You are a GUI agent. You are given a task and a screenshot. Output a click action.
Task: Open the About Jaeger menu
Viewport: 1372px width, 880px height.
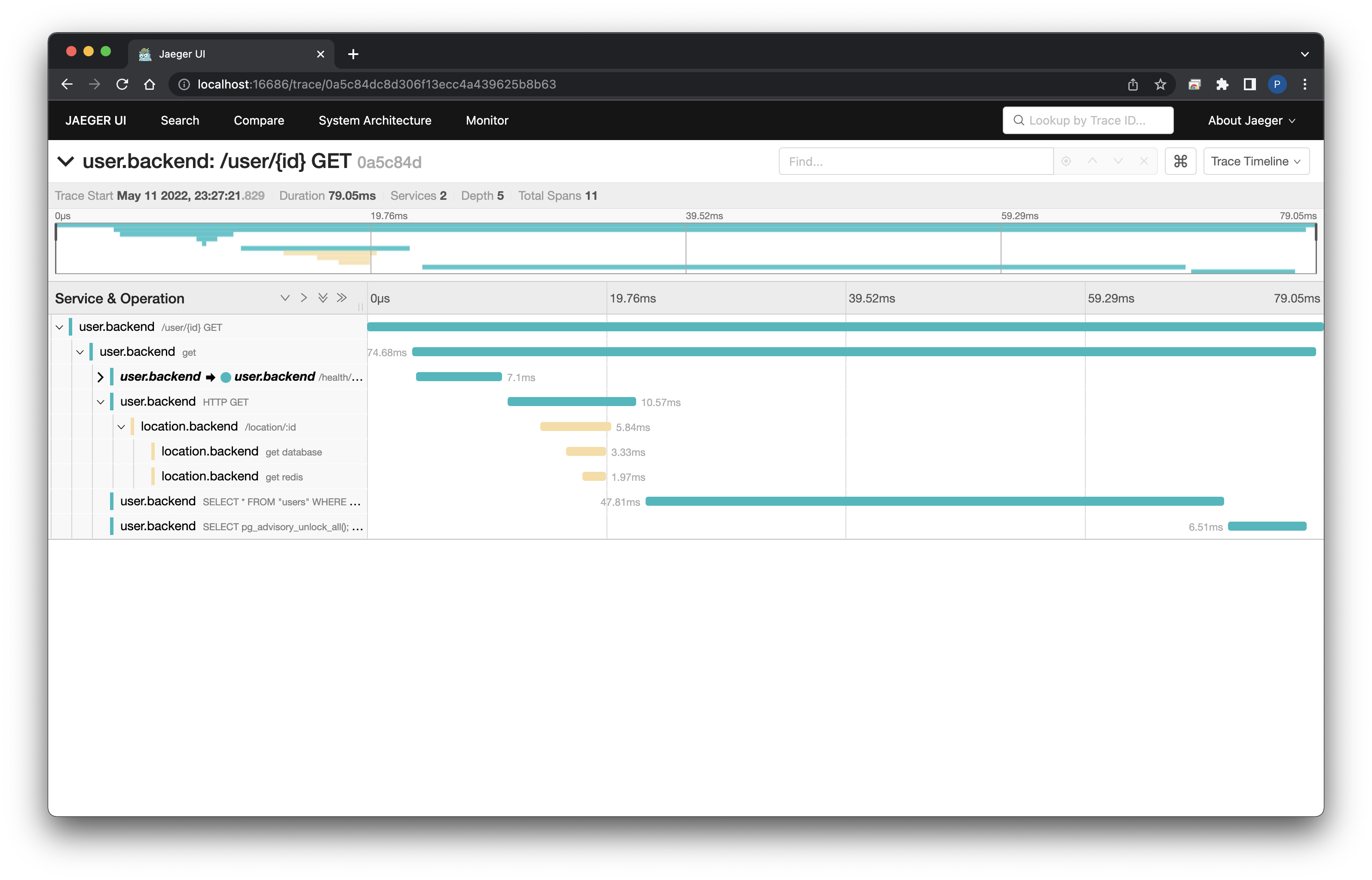[x=1251, y=121]
